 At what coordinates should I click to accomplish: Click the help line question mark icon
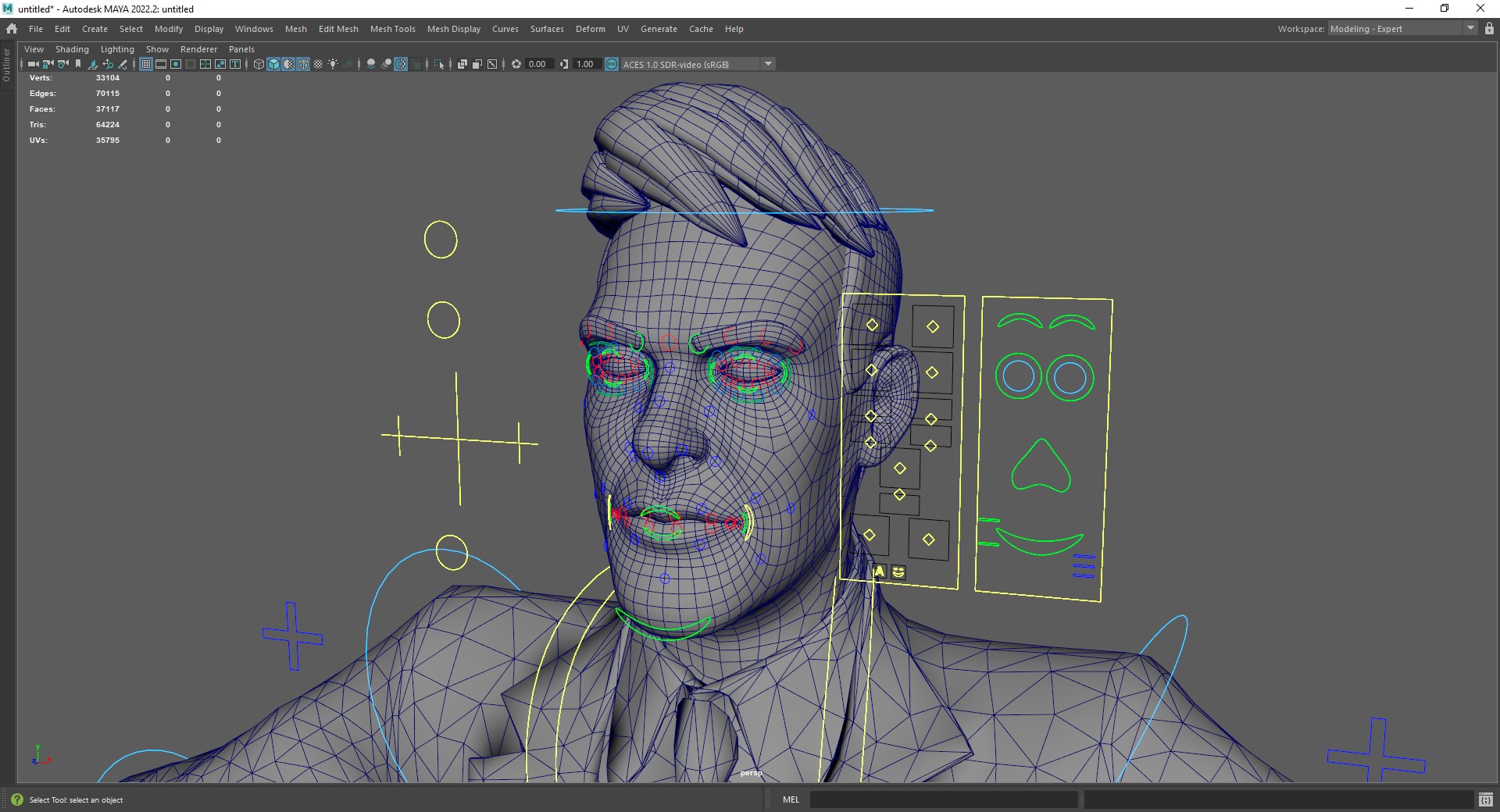[17, 800]
